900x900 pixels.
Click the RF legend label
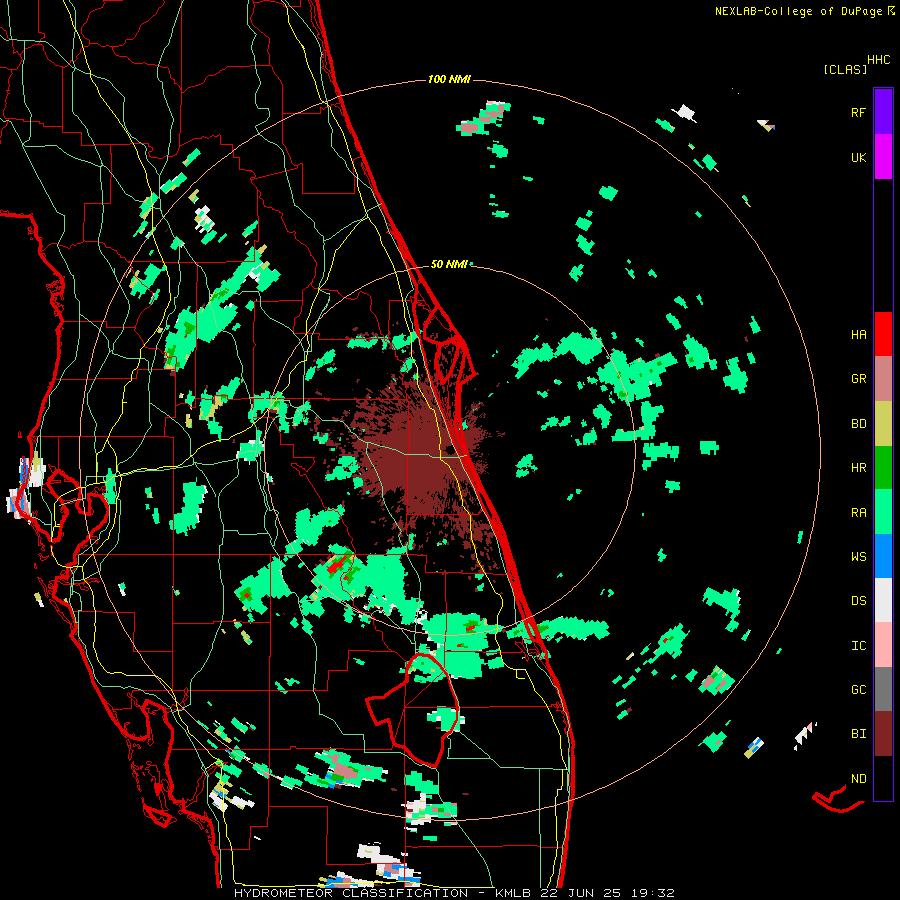click(x=858, y=112)
